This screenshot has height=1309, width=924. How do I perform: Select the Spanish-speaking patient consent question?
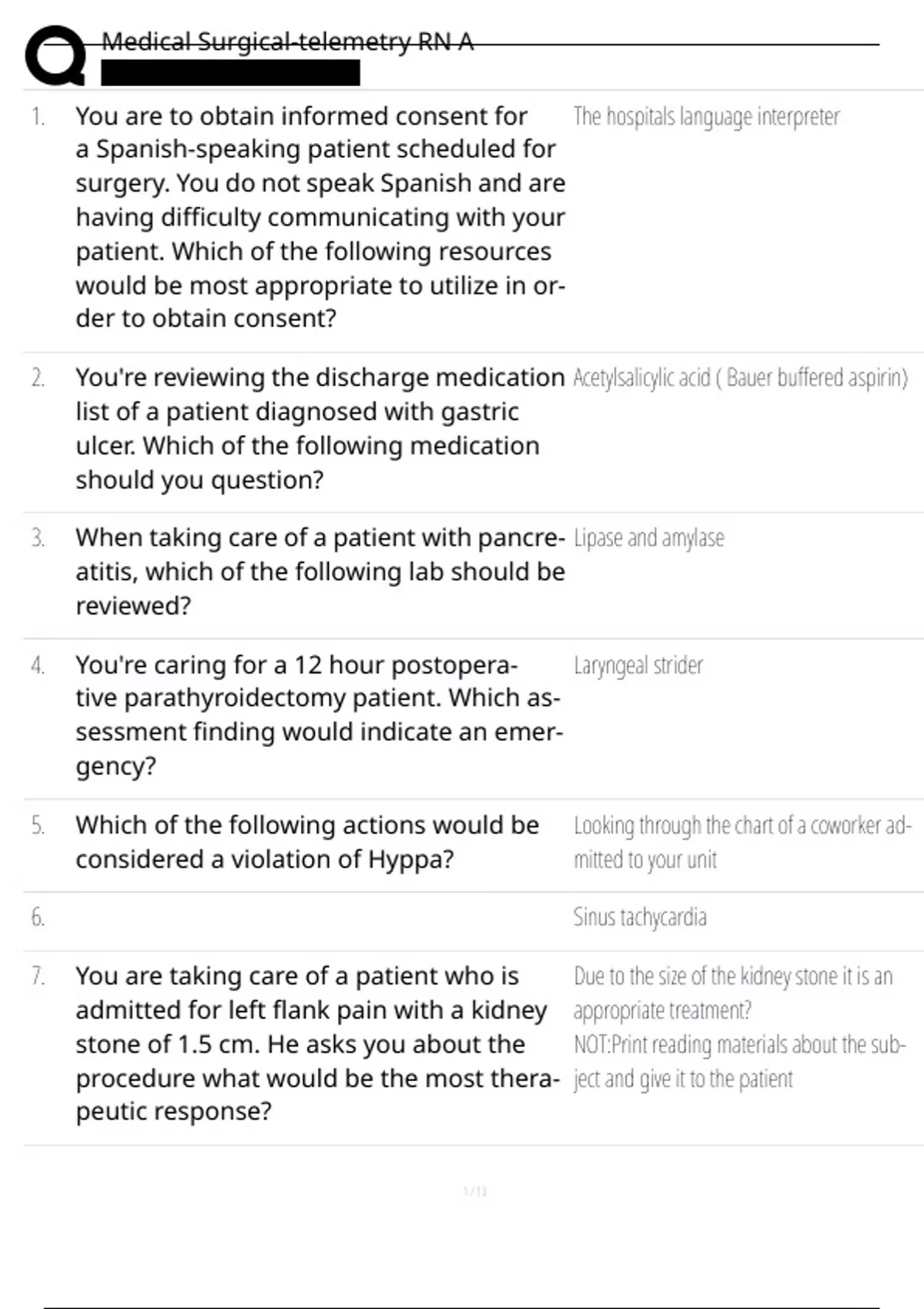(x=320, y=217)
